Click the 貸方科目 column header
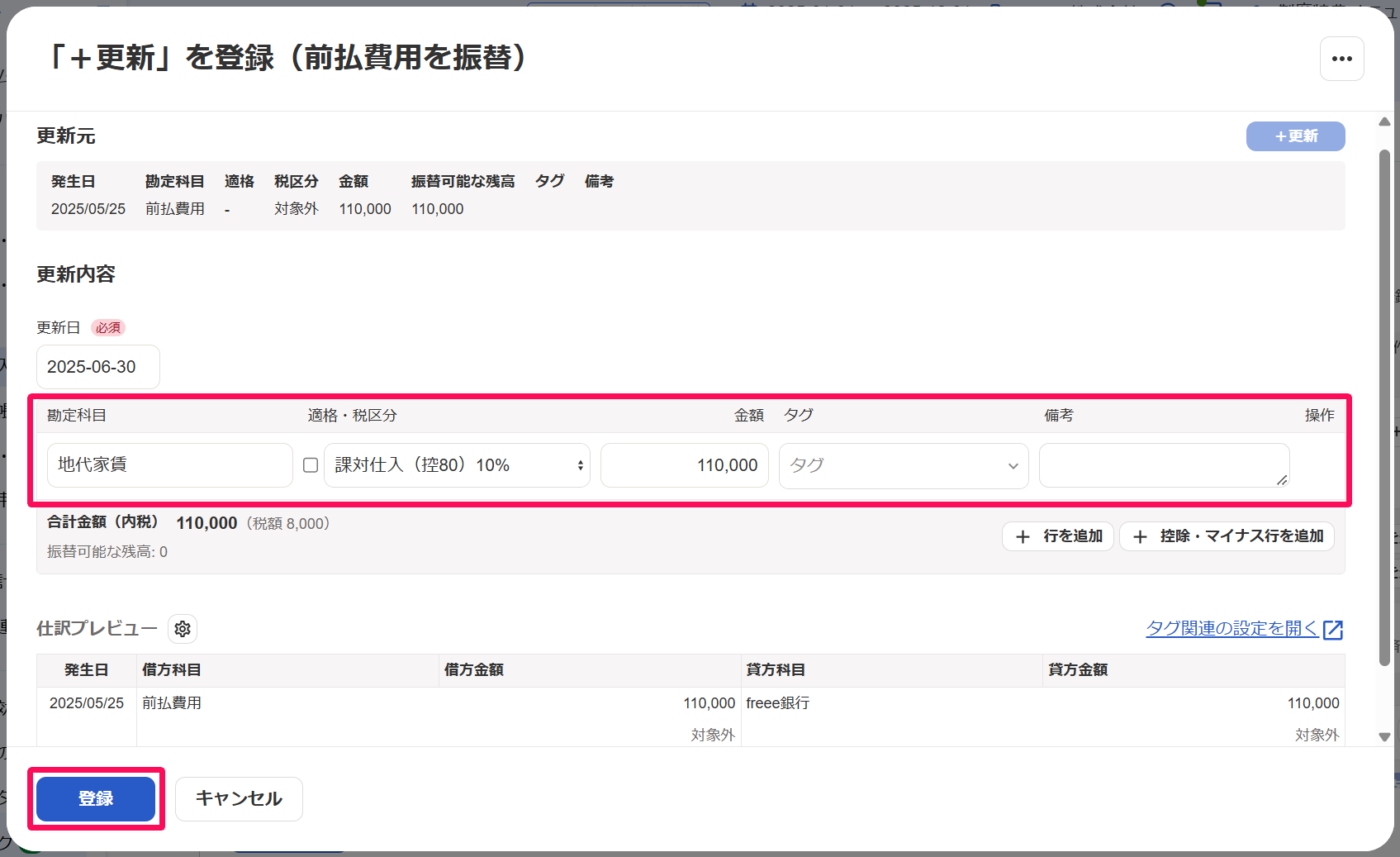This screenshot has height=857, width=1400. 776,670
